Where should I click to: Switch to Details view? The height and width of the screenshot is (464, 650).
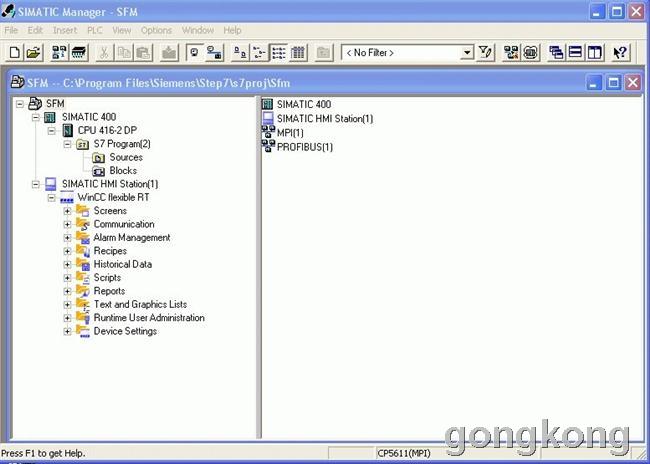[x=298, y=53]
